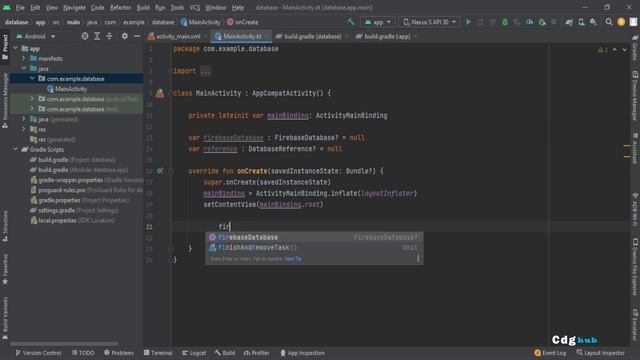Screen dimensions: 640x360
Task: Click the Make Project hammer icon
Action: [x=351, y=22]
